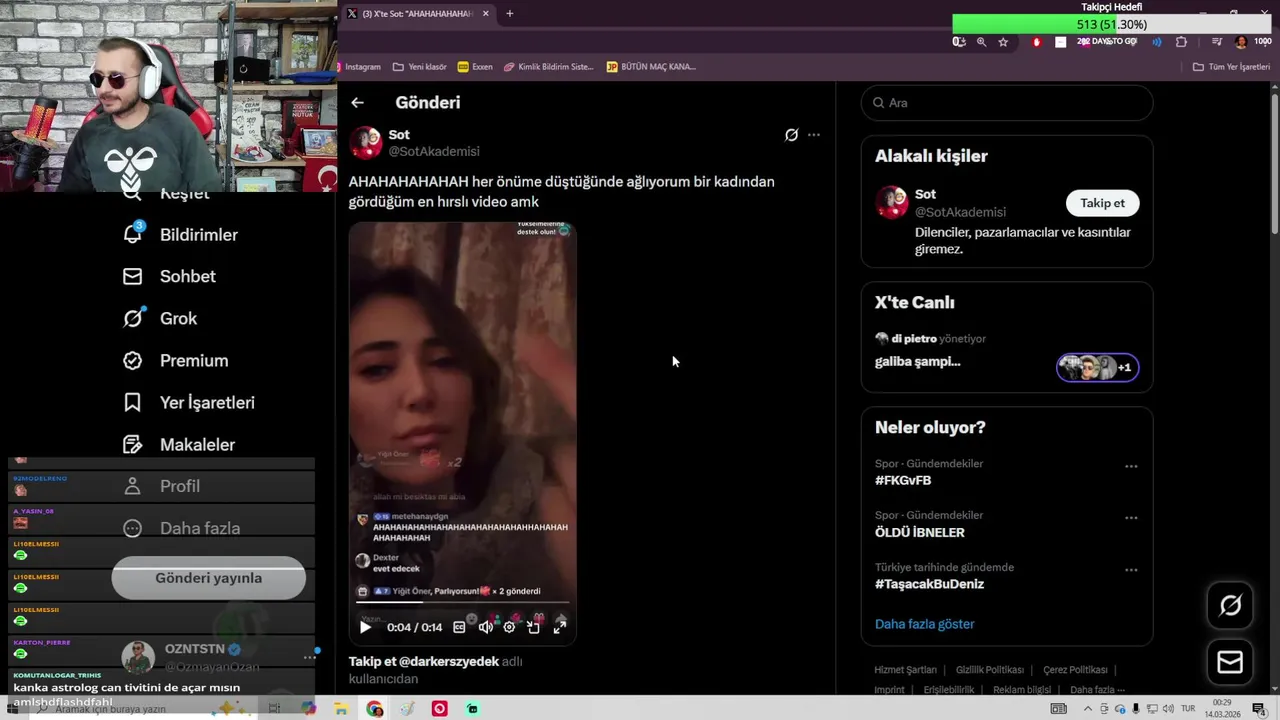1280x720 pixels.
Task: Play the embedded video
Action: (365, 627)
